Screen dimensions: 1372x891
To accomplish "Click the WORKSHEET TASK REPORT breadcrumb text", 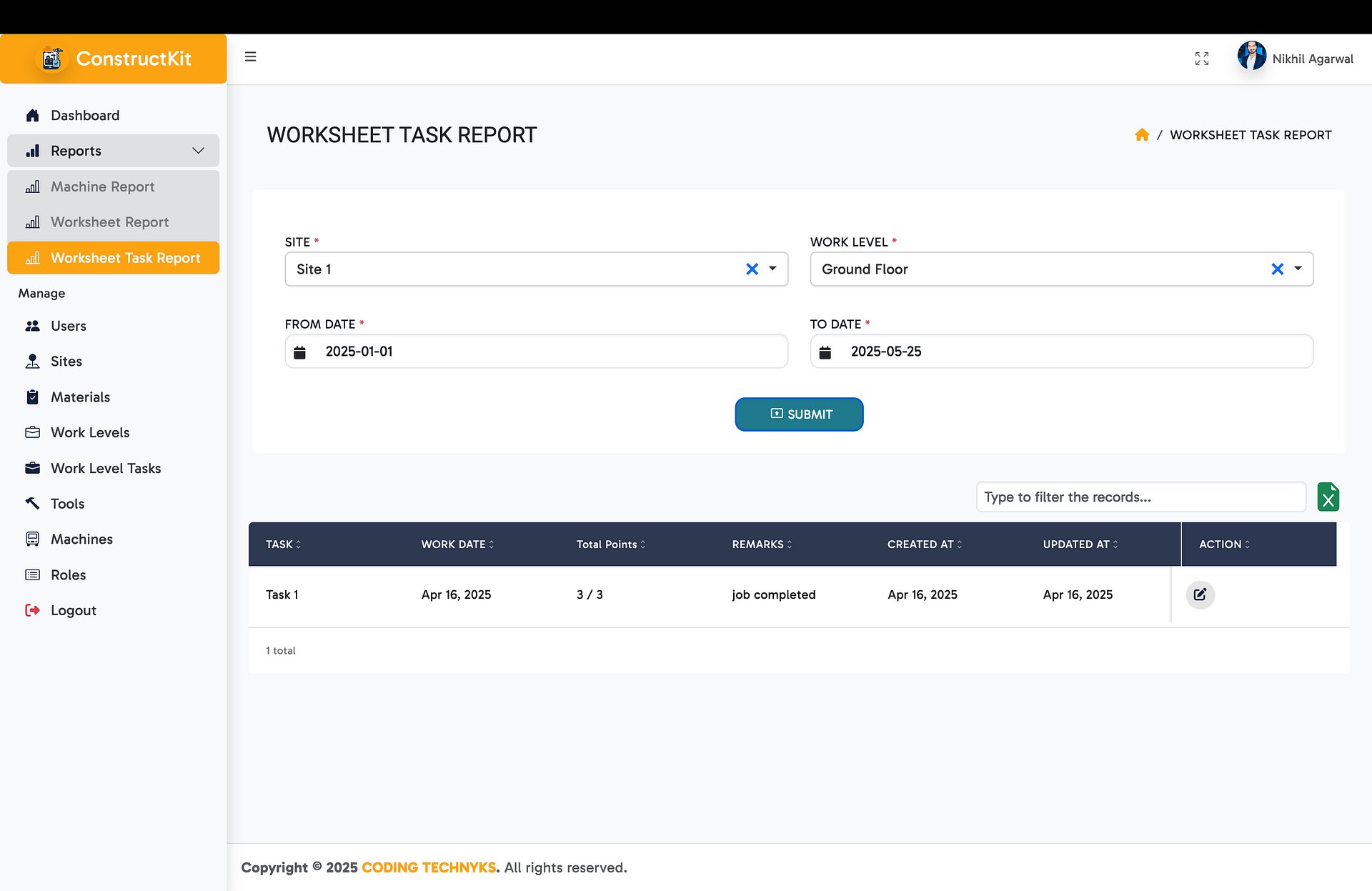I will (1251, 135).
